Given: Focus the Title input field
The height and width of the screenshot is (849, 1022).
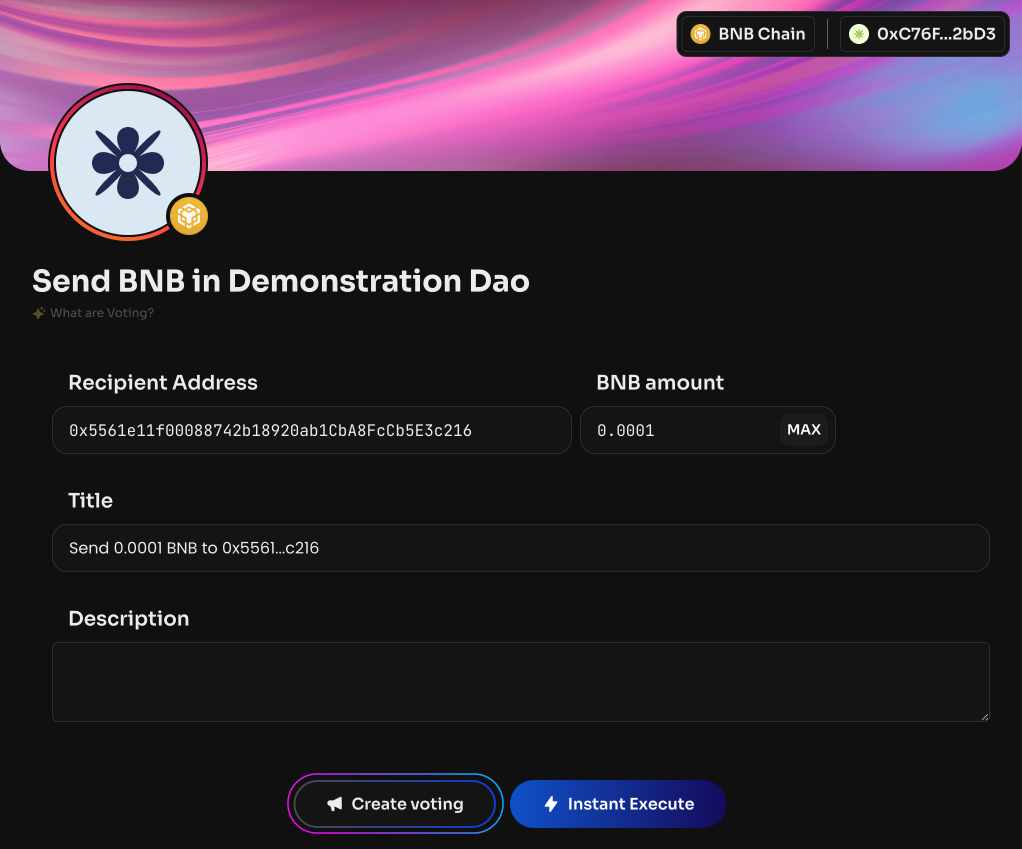Looking at the screenshot, I should [x=521, y=548].
